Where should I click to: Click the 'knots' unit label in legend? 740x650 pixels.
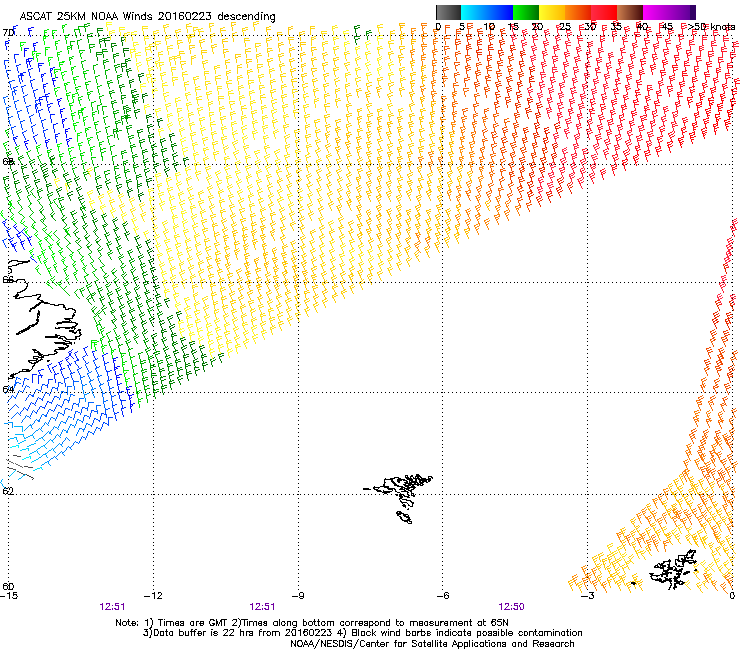point(723,27)
